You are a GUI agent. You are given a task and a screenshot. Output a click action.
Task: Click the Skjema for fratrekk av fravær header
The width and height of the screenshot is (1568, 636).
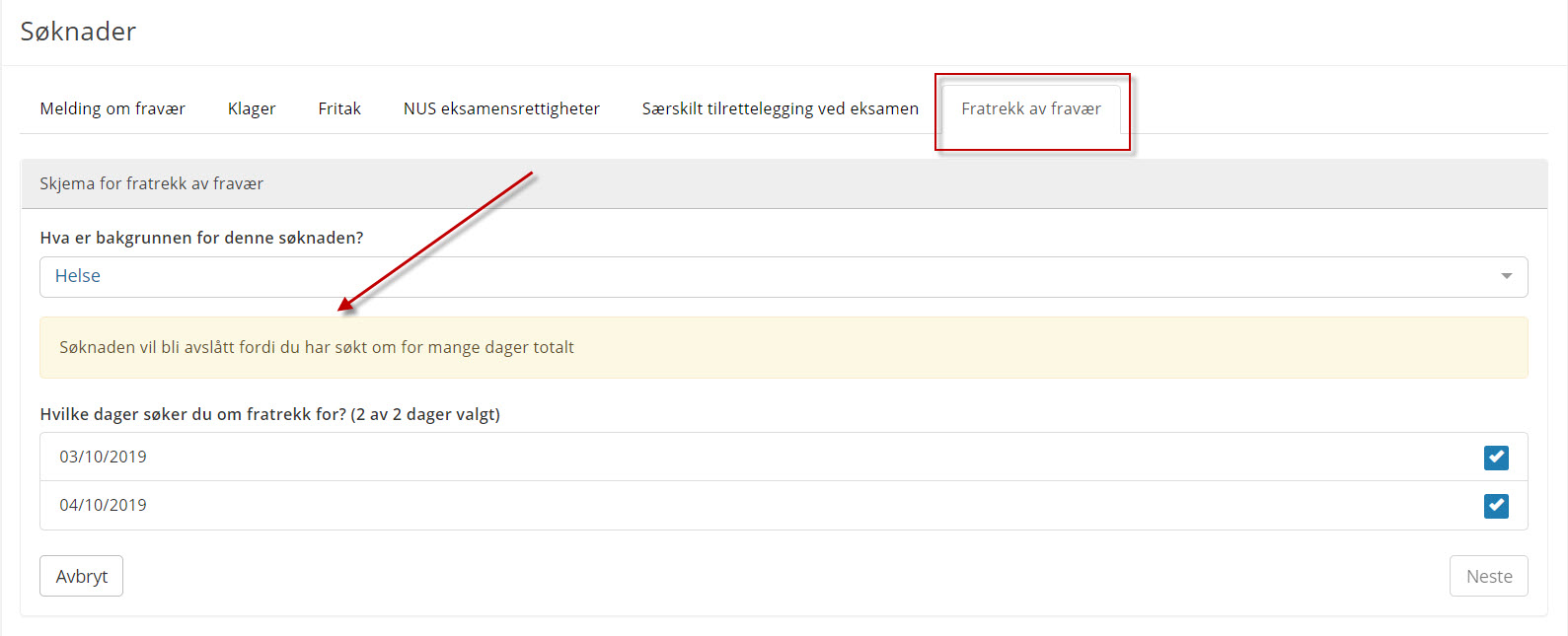point(152,183)
